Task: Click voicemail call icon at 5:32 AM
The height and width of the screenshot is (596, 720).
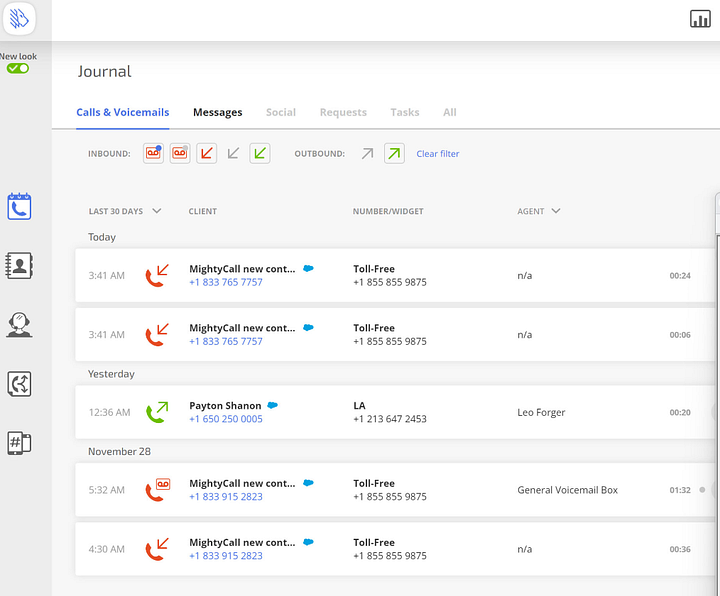Action: tap(158, 490)
